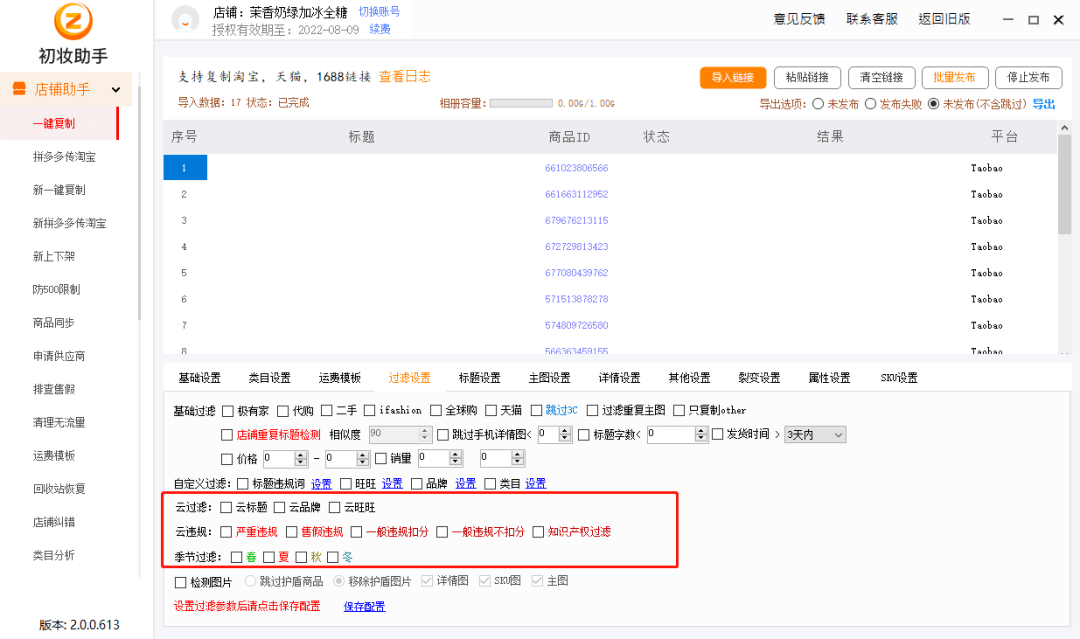This screenshot has height=639, width=1080.
Task: Click 设置 link next to 标题违规词
Action: pos(321,484)
